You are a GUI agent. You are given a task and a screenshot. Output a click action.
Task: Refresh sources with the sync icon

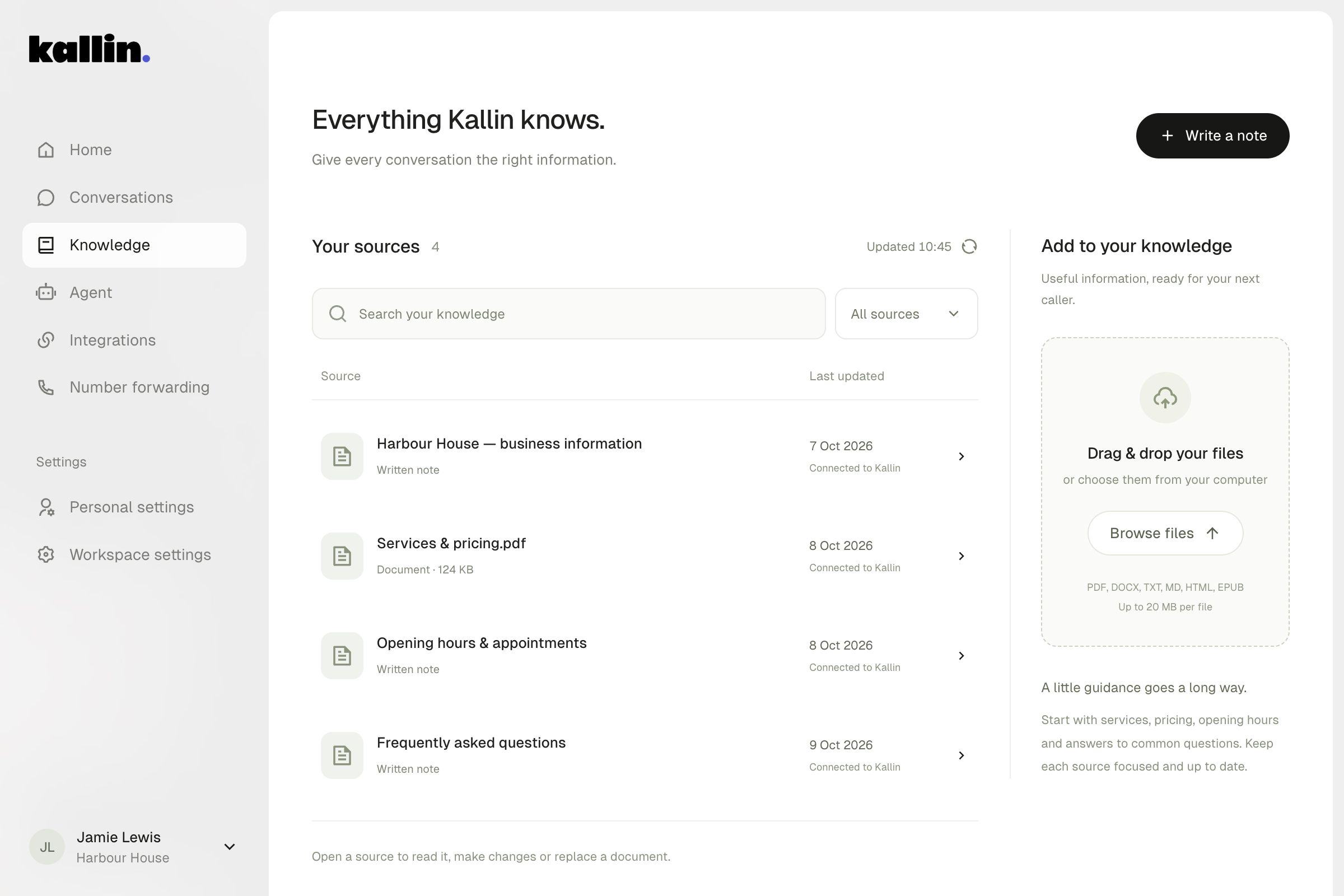[969, 247]
